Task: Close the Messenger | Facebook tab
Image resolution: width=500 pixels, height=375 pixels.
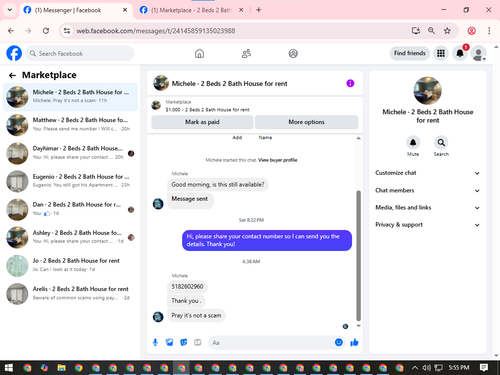Action: coord(125,10)
